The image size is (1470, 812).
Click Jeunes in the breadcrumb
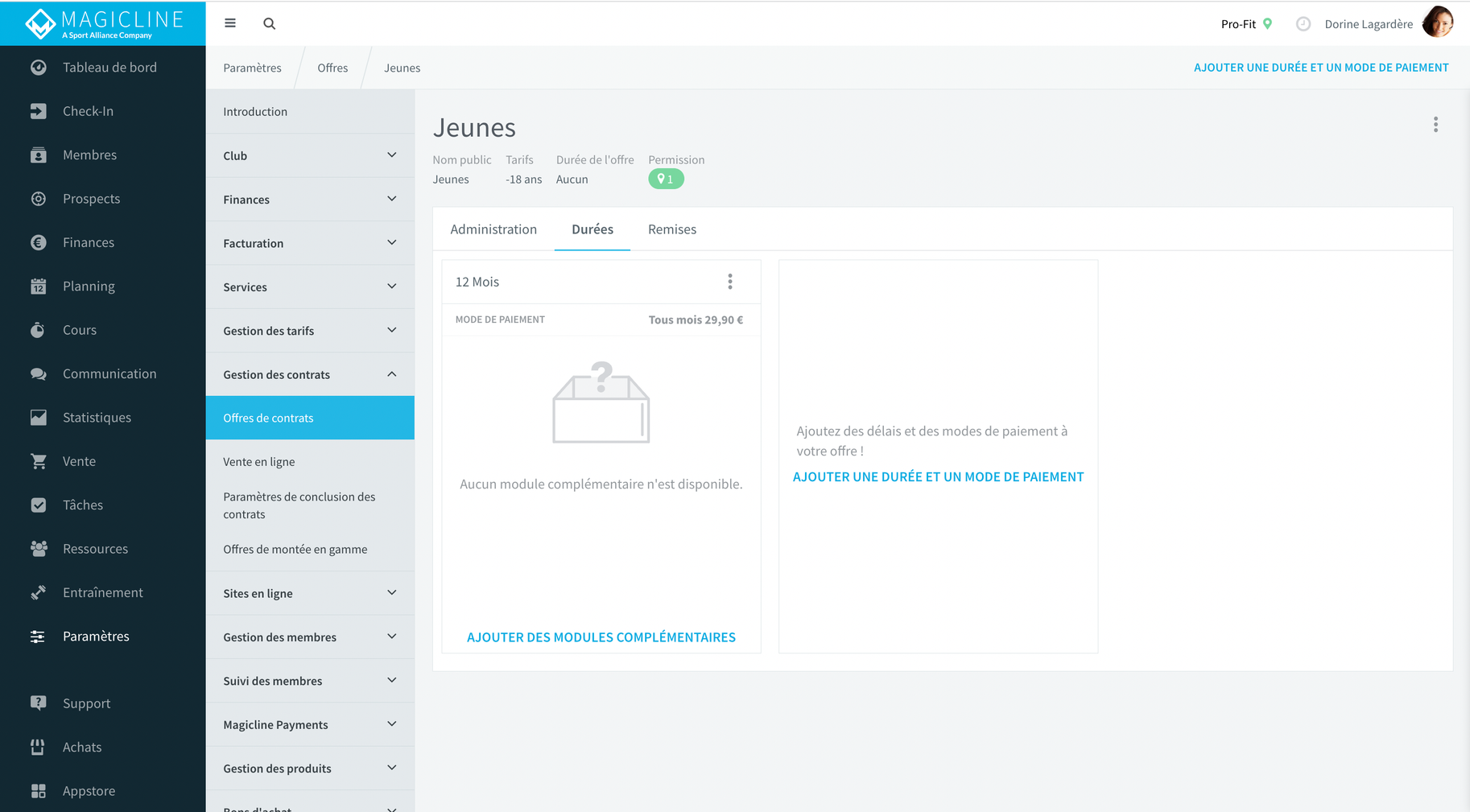click(x=402, y=68)
